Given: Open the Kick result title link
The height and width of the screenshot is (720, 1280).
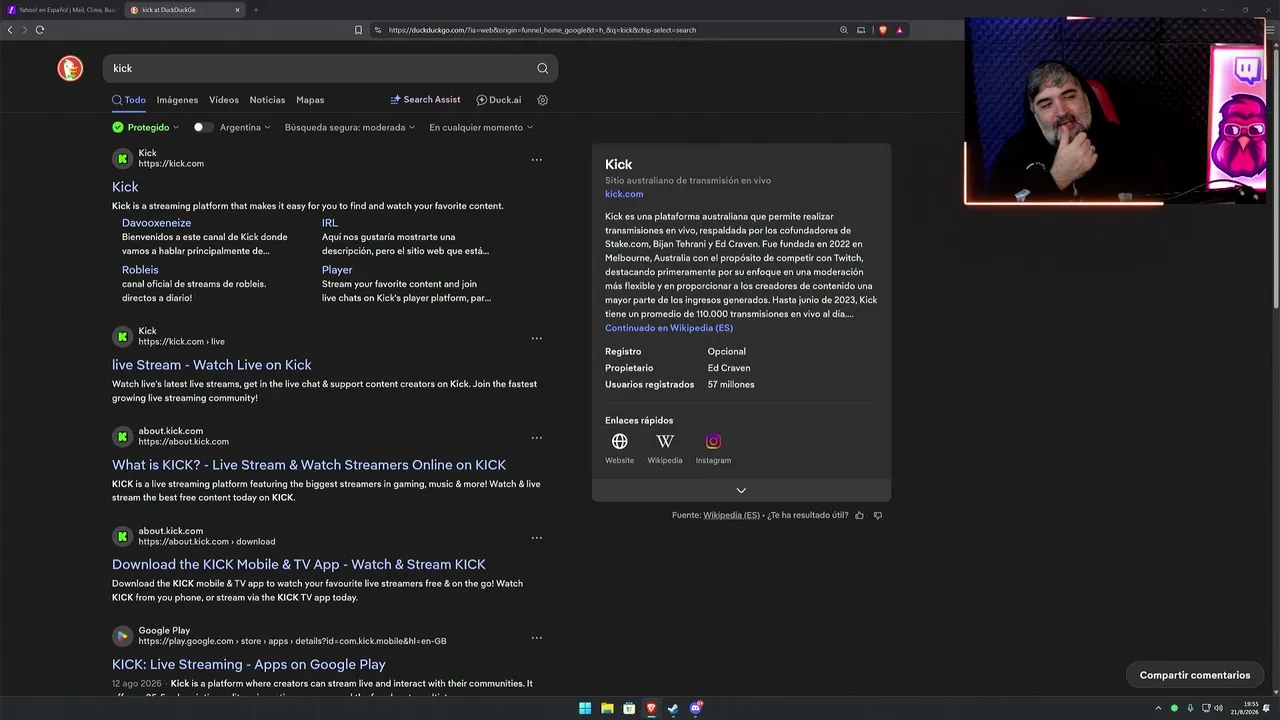Looking at the screenshot, I should pos(125,187).
